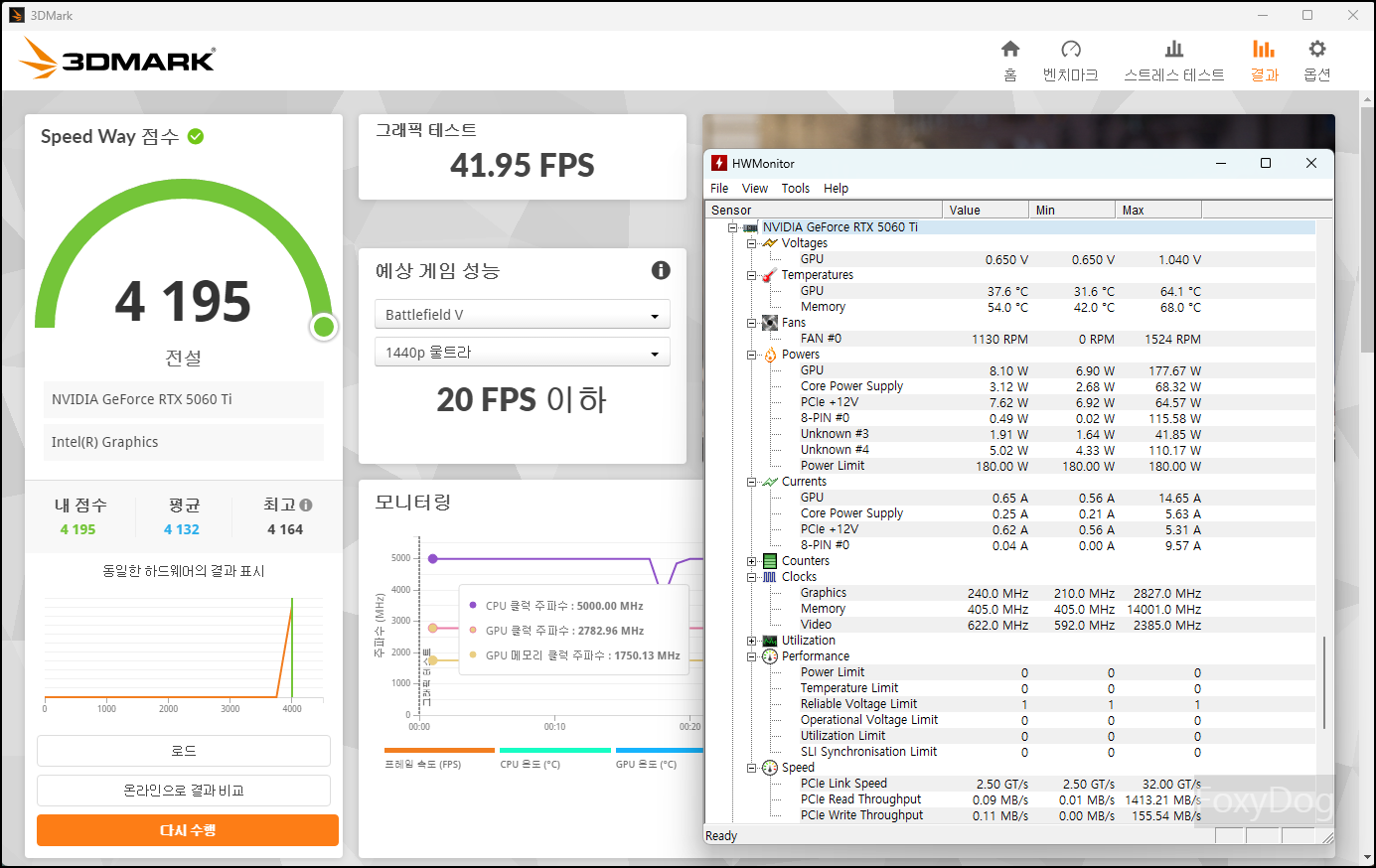Expand the Counters tree node
This screenshot has height=868, width=1376.
[752, 561]
